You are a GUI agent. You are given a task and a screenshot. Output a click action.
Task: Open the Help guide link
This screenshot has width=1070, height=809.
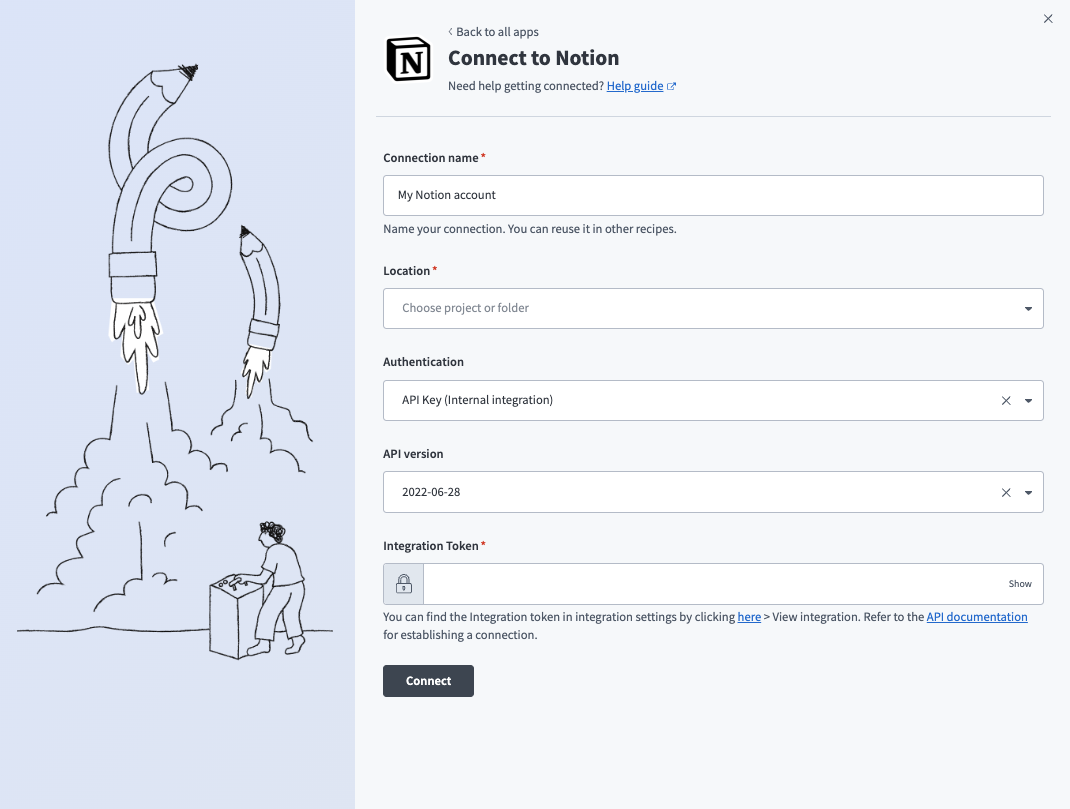pos(635,86)
